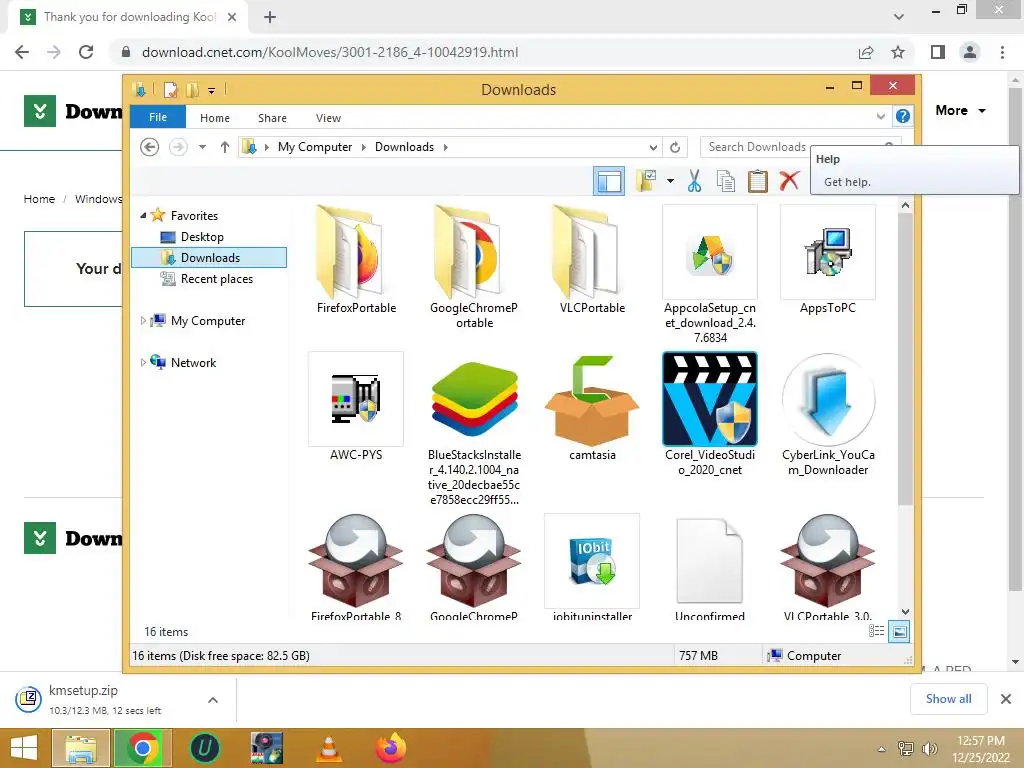This screenshot has width=1024, height=768.
Task: Select the AWC-PYS file icon
Action: click(355, 399)
